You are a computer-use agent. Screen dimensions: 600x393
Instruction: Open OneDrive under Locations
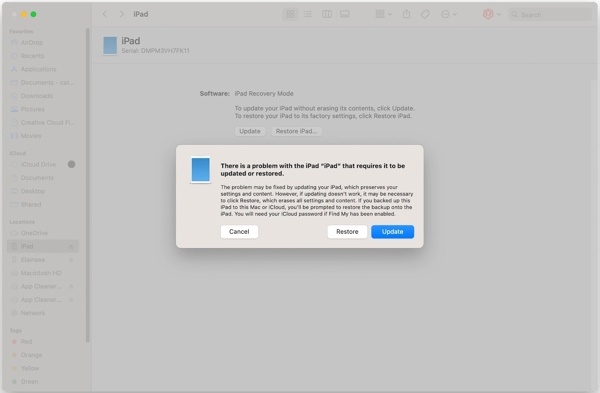point(43,233)
